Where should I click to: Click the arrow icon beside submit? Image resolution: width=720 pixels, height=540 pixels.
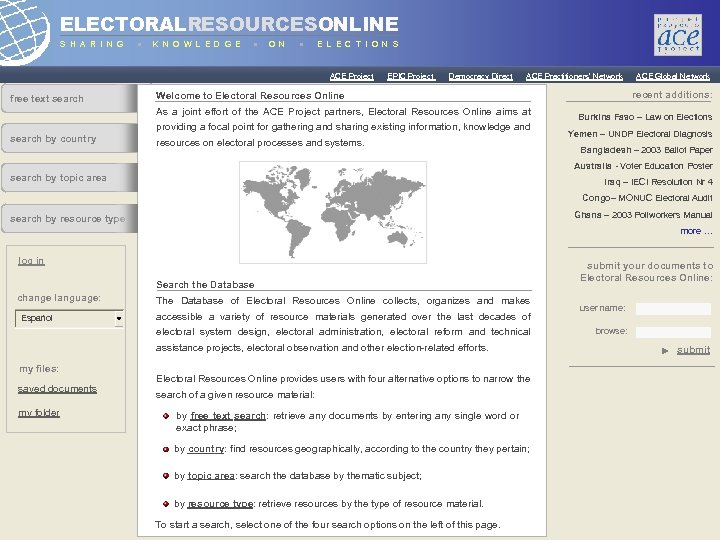click(665, 351)
